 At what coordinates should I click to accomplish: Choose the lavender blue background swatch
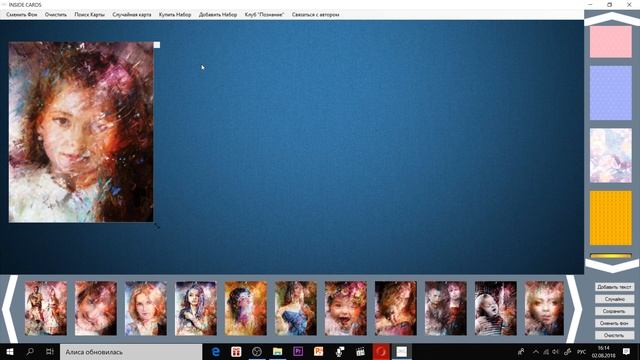[611, 93]
